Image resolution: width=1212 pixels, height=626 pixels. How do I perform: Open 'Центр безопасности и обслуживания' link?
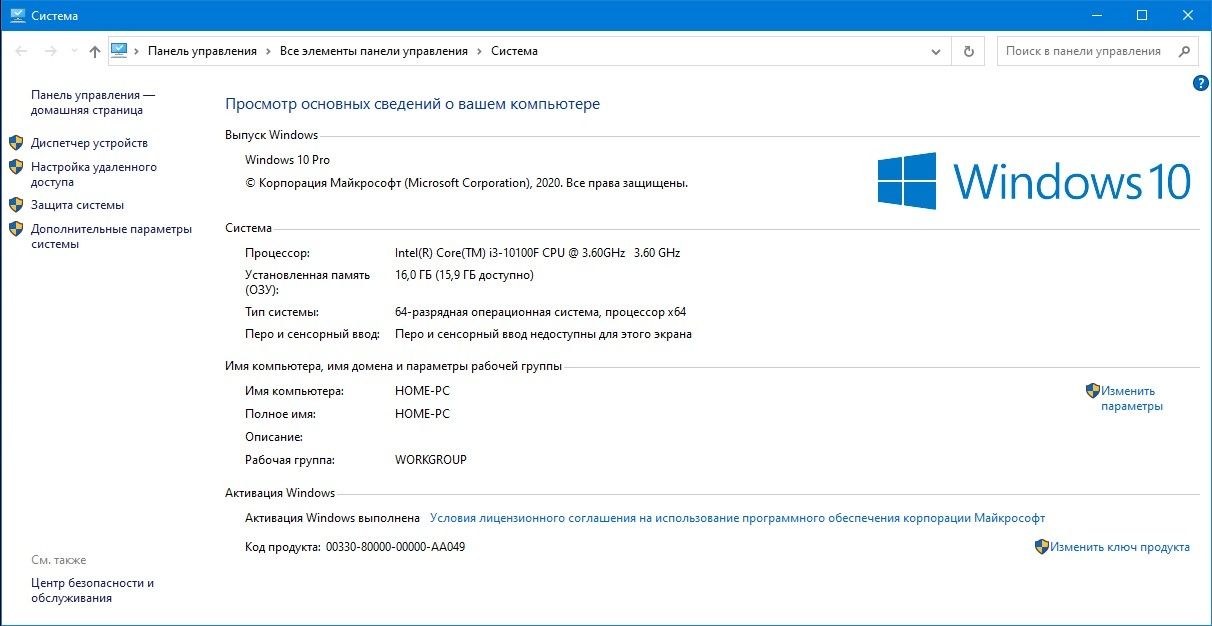pyautogui.click(x=92, y=591)
